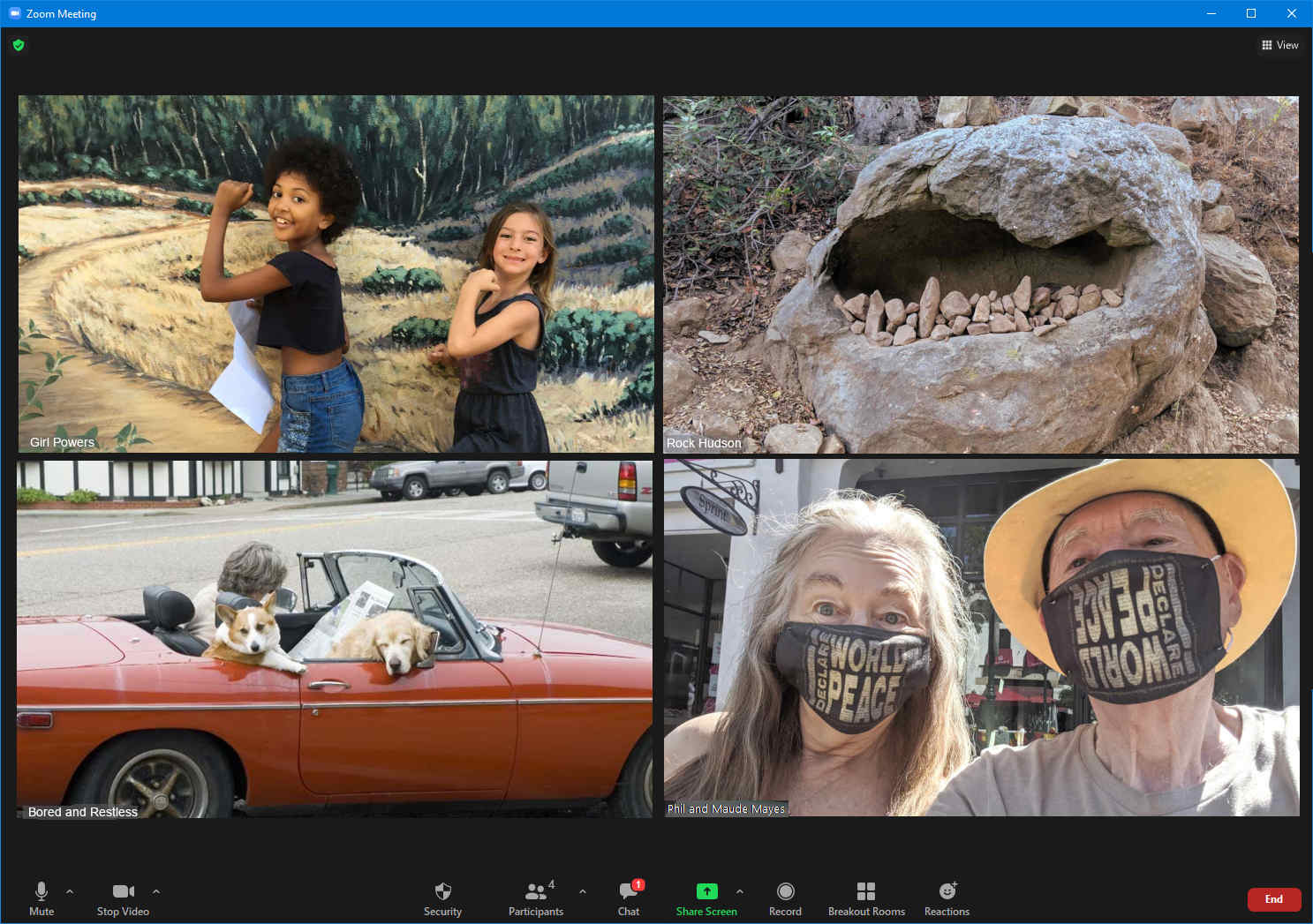Select the Bored and Restless video tile
The height and width of the screenshot is (924, 1313).
coord(335,638)
